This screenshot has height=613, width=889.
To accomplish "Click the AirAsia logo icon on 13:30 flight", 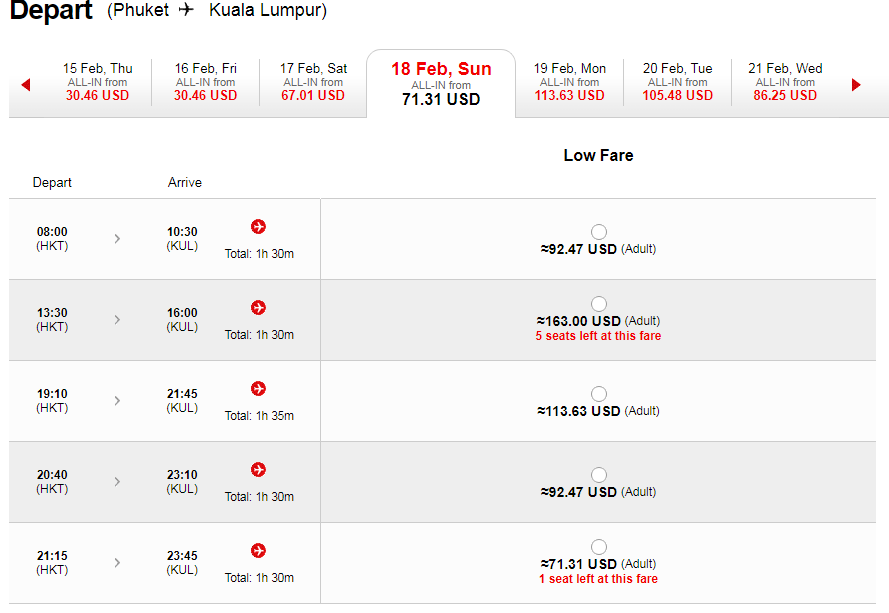I will [259, 308].
